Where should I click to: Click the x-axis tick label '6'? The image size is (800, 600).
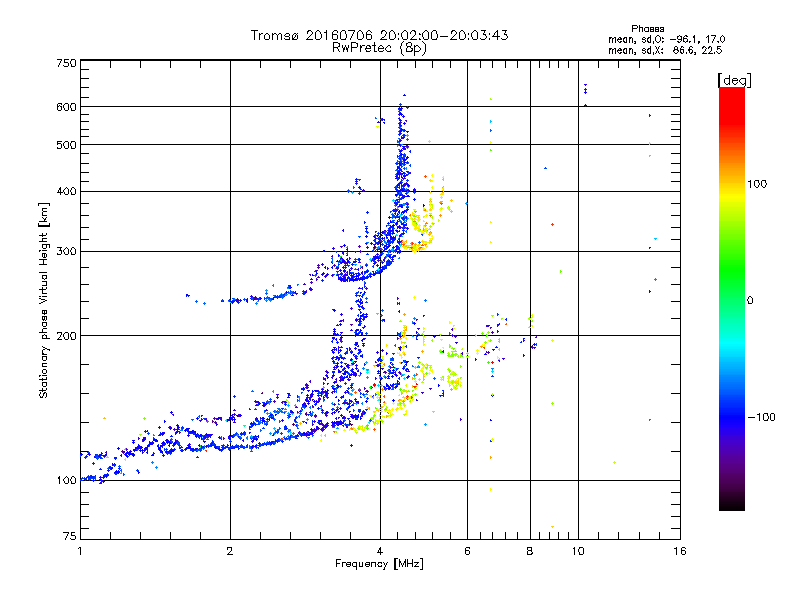point(467,551)
